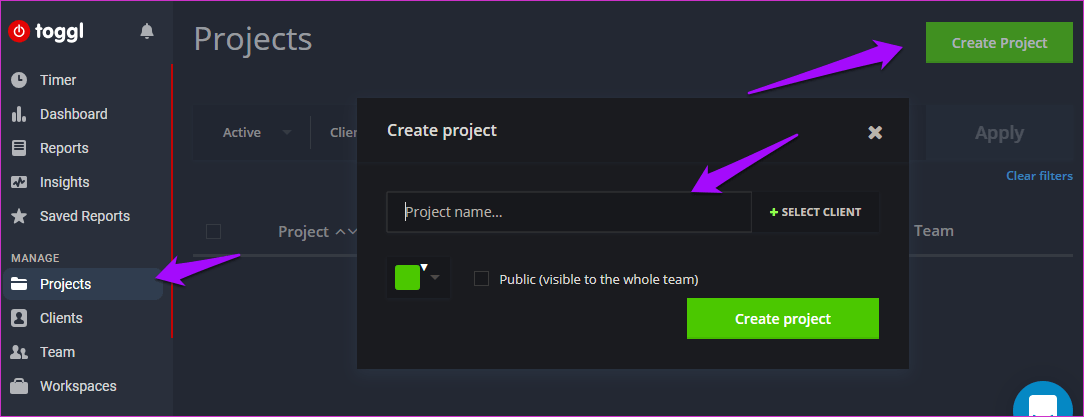Open notifications bell icon
This screenshot has width=1084, height=417.
pos(147,31)
